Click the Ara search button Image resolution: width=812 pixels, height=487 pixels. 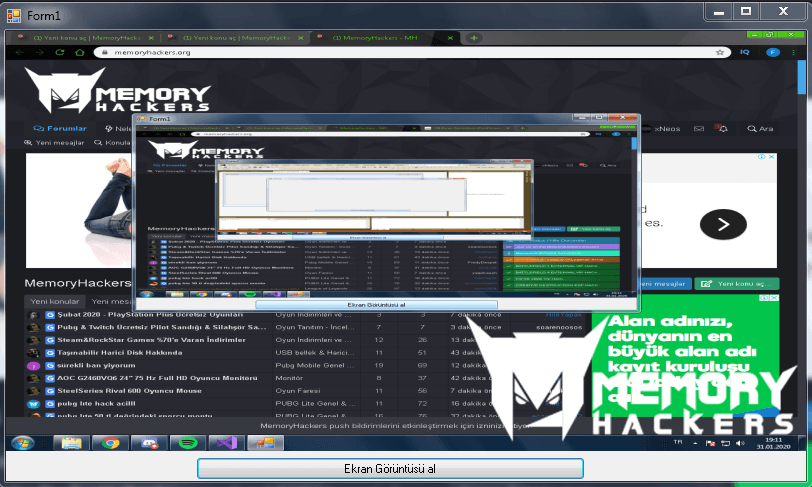[760, 128]
